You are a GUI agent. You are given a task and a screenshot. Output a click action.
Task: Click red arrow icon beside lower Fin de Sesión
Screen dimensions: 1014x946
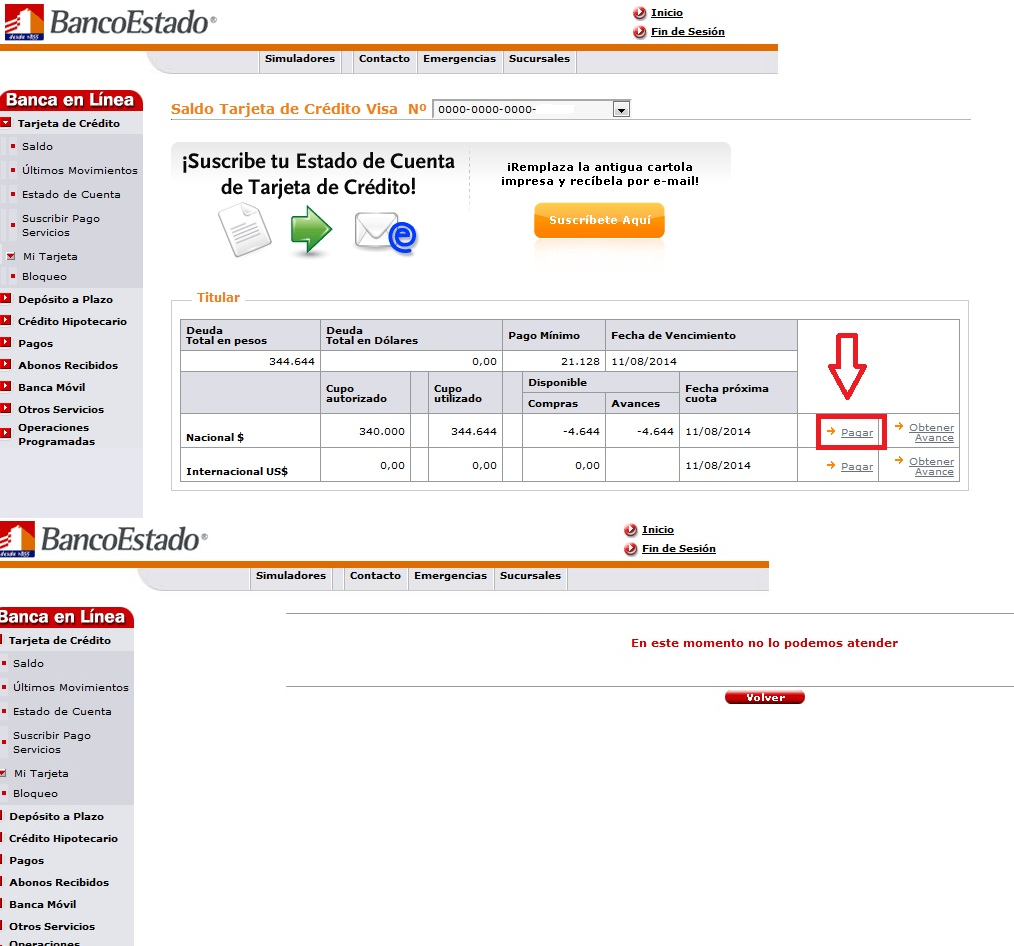[x=631, y=549]
